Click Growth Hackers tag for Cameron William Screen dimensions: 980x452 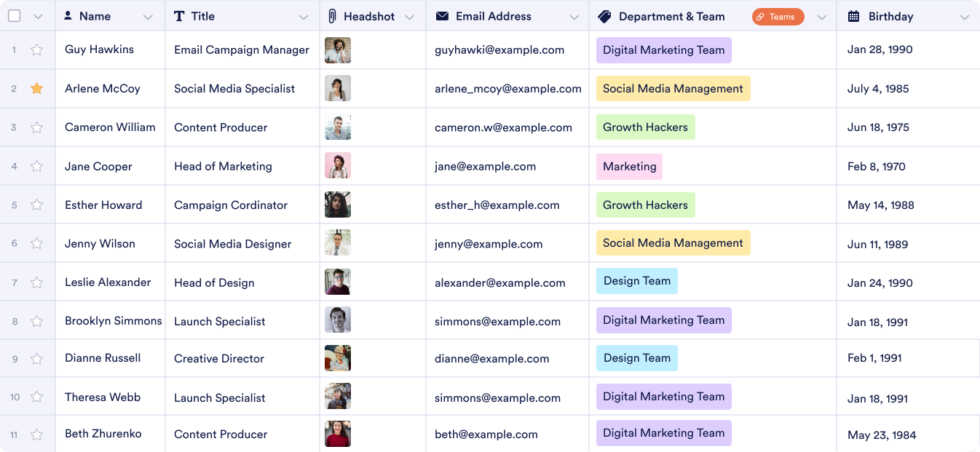click(646, 127)
